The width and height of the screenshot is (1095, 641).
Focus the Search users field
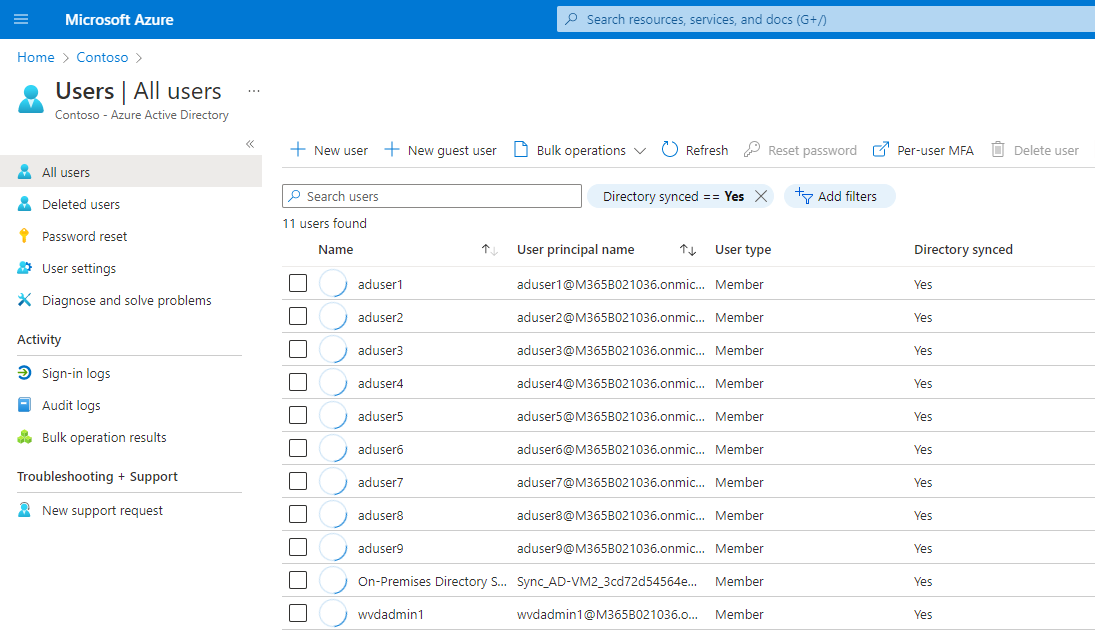[x=432, y=196]
